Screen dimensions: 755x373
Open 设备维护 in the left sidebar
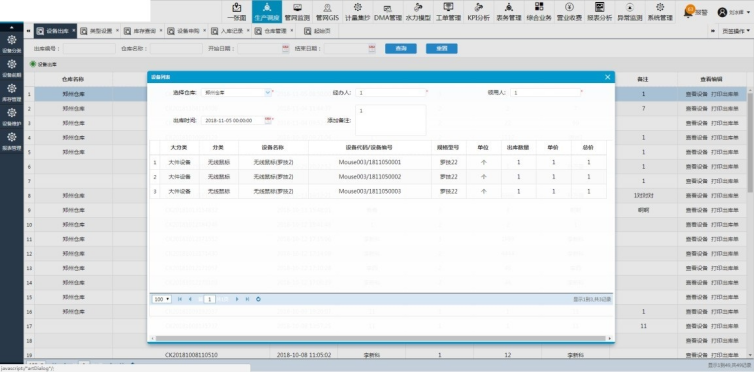point(12,117)
